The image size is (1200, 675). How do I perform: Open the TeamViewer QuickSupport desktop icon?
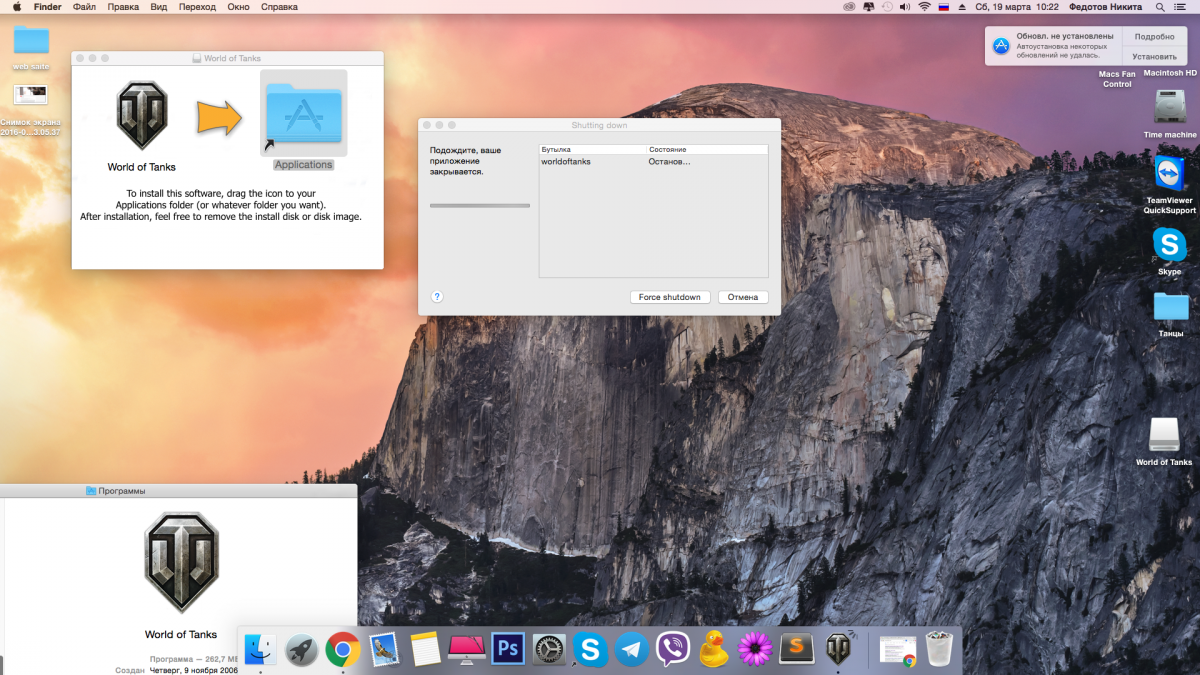click(x=1169, y=173)
